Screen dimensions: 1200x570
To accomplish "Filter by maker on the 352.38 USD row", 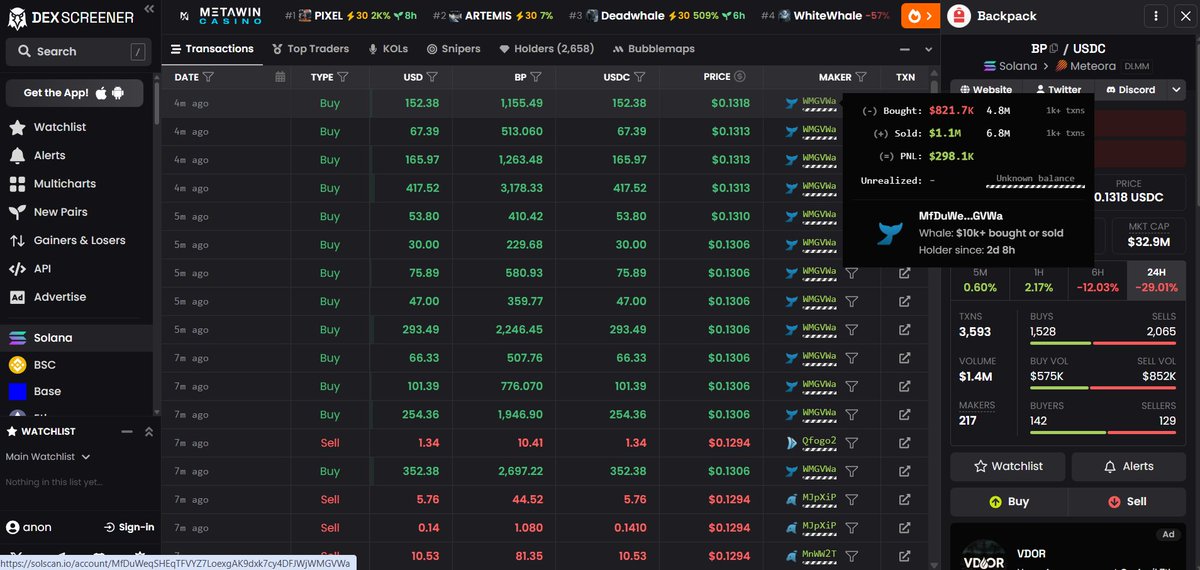I will 852,471.
